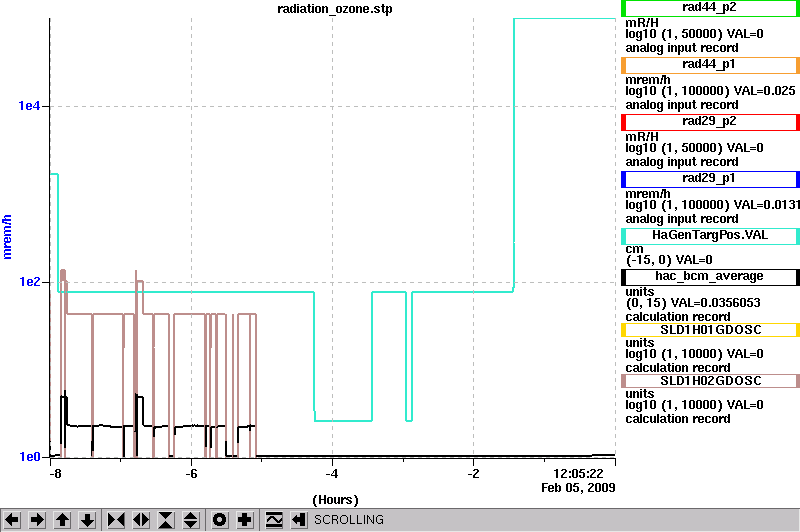The height and width of the screenshot is (532, 800).
Task: Zoom in horizontally with the bow-tie icon
Action: tap(116, 520)
